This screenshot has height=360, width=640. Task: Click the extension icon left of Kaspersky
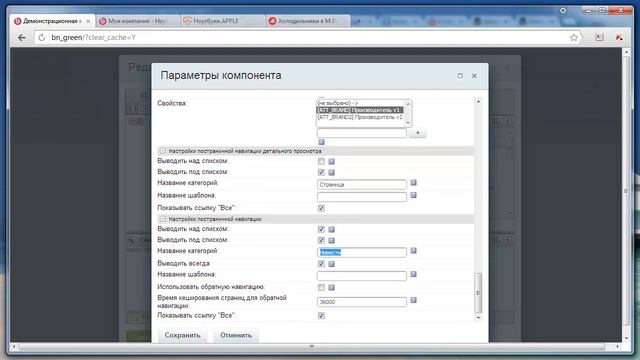click(x=599, y=38)
